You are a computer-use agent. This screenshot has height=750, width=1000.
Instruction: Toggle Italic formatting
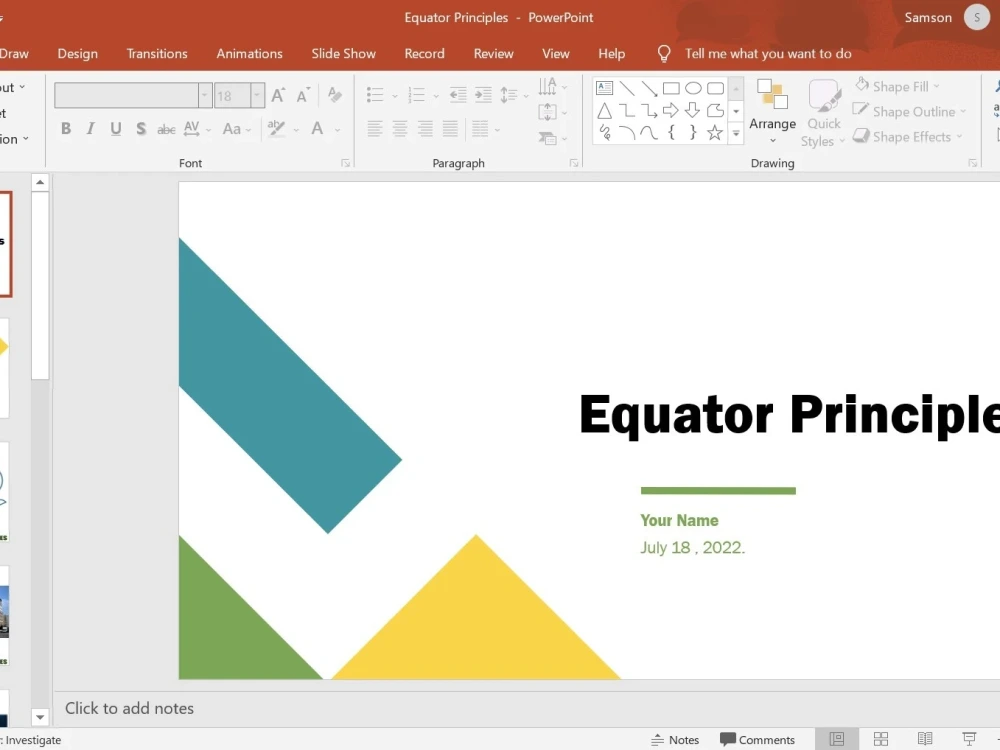(91, 129)
